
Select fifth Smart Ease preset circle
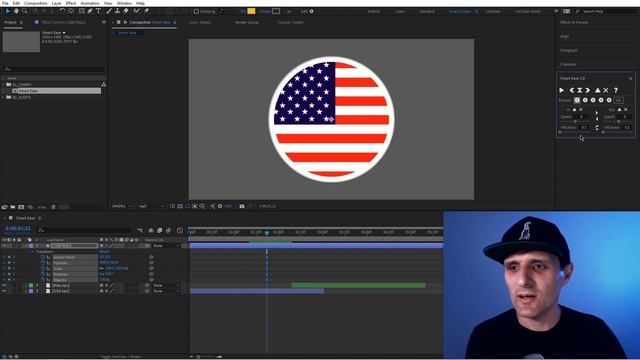click(x=609, y=100)
